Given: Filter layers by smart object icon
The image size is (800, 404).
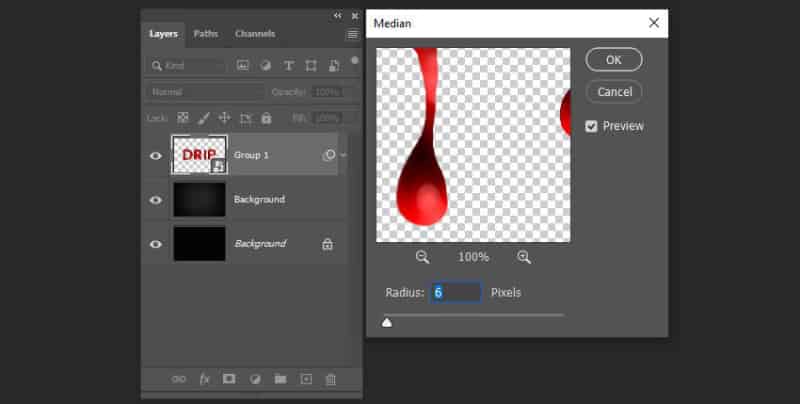Looking at the screenshot, I should tap(334, 65).
